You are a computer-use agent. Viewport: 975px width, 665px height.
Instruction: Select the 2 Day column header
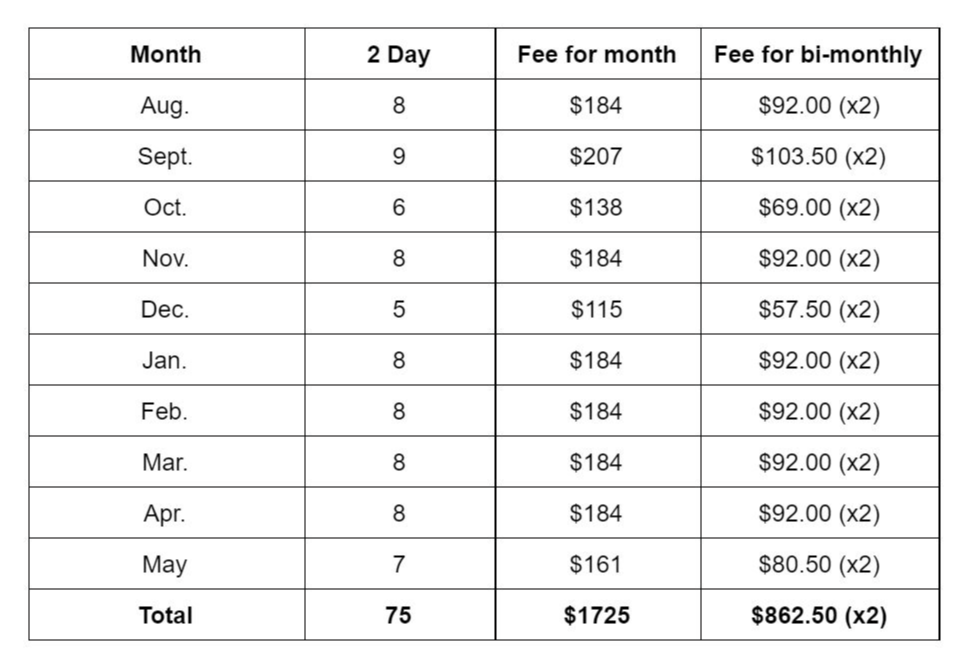398,54
